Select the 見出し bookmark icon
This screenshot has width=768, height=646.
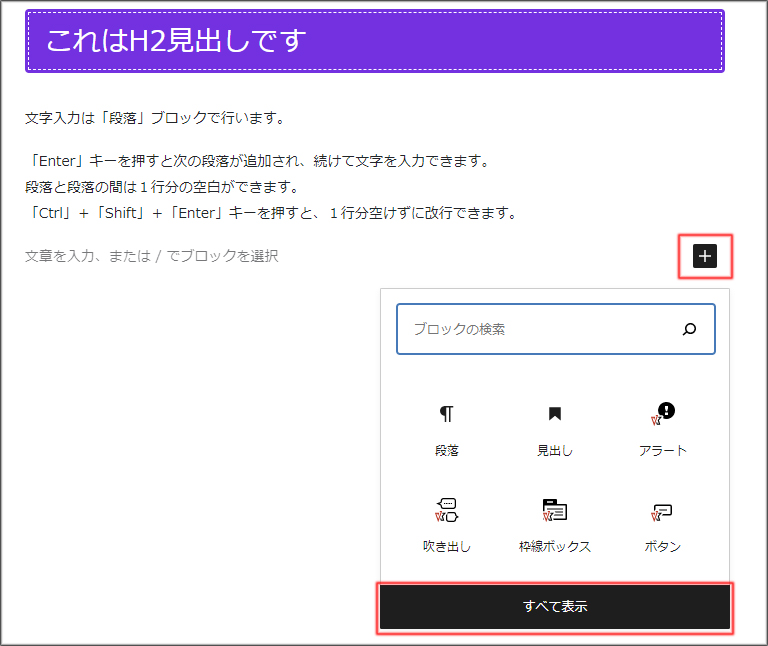pos(555,414)
